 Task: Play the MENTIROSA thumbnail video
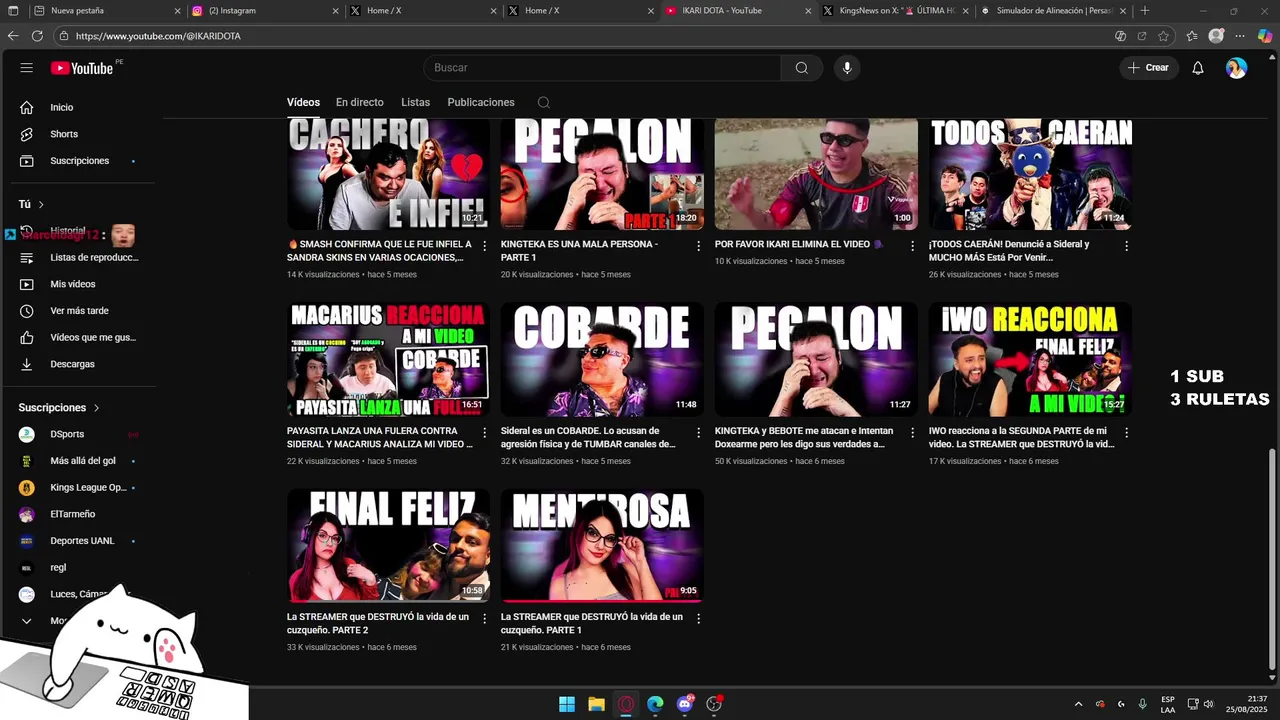tap(602, 545)
